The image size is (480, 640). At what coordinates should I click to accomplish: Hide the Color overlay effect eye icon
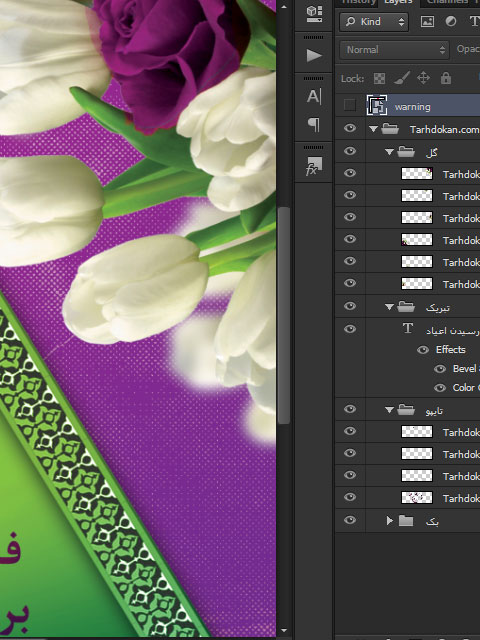[440, 388]
